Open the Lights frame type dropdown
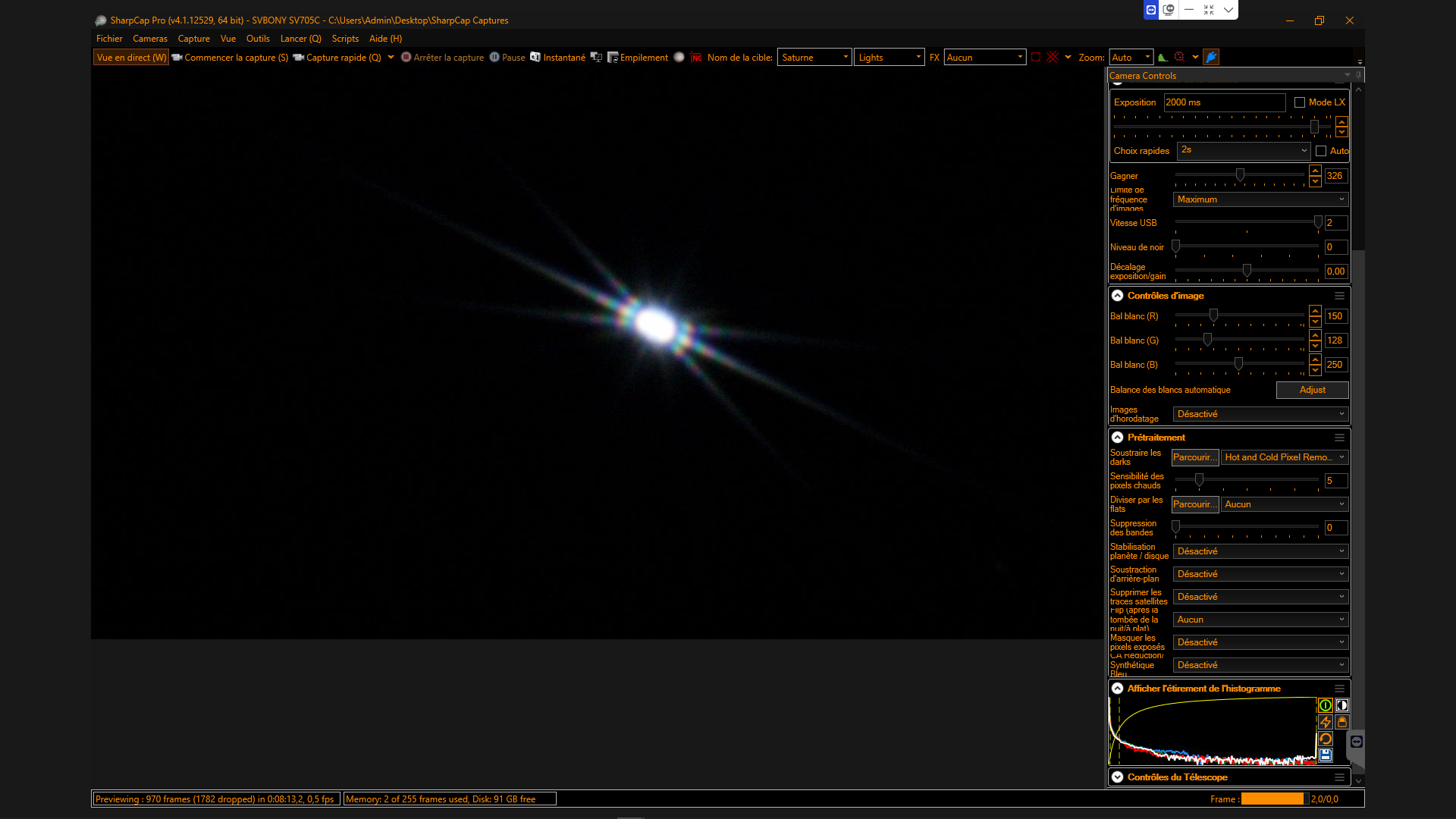This screenshot has height=819, width=1456. pos(889,58)
